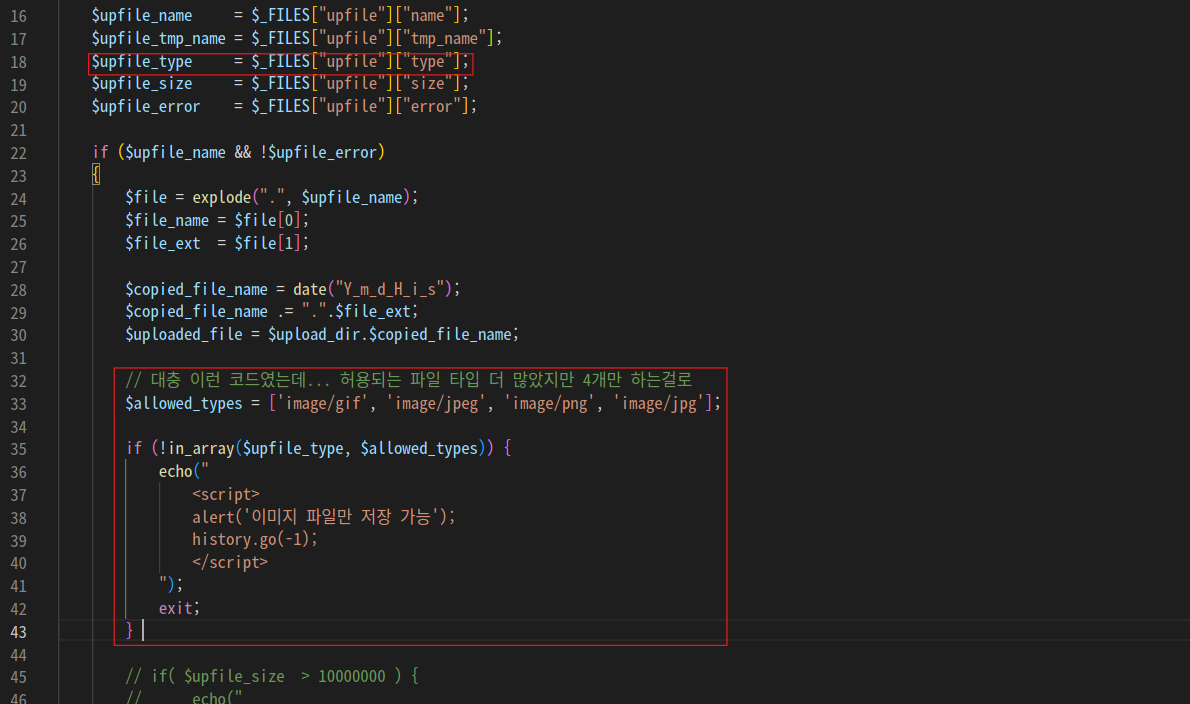Click history.go(-1) on line 39
The width and height of the screenshot is (1190, 704).
coord(254,539)
